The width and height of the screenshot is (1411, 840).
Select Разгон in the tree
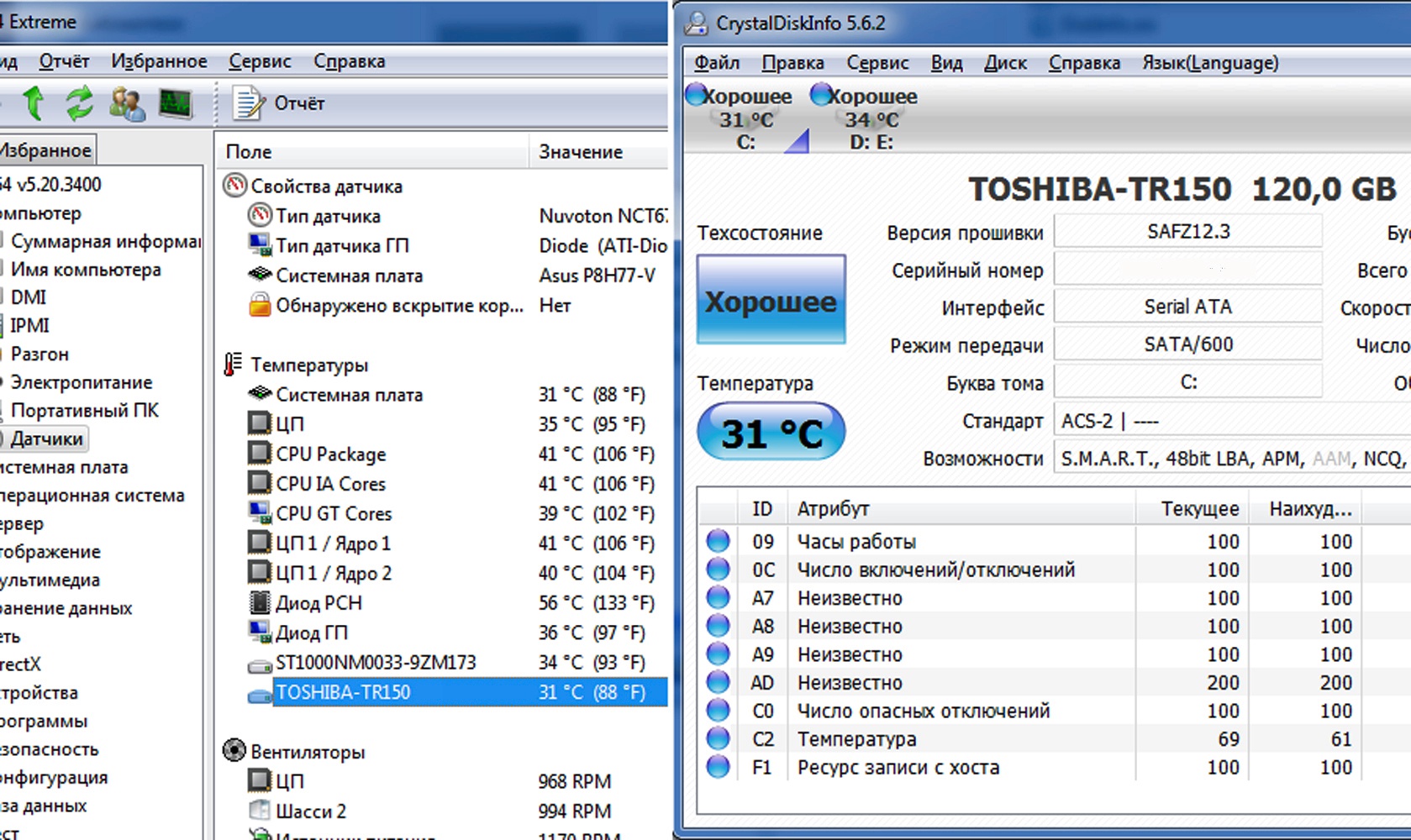(x=39, y=354)
